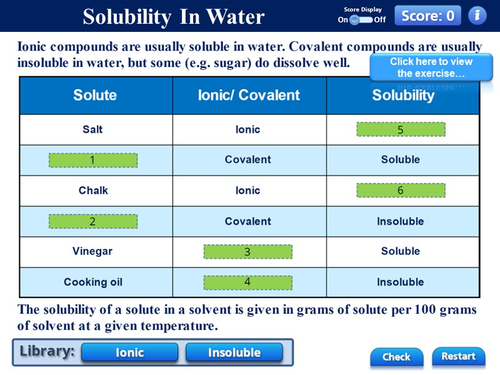Click the Library label in the bottom panel
This screenshot has height=375, width=500.
47,351
